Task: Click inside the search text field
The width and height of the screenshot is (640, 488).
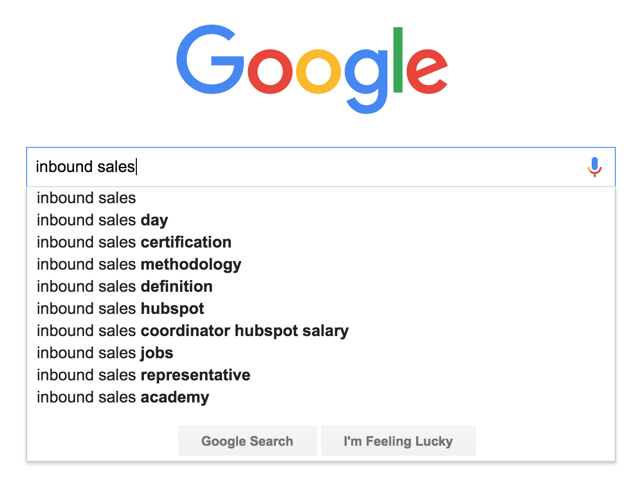Action: 300,167
